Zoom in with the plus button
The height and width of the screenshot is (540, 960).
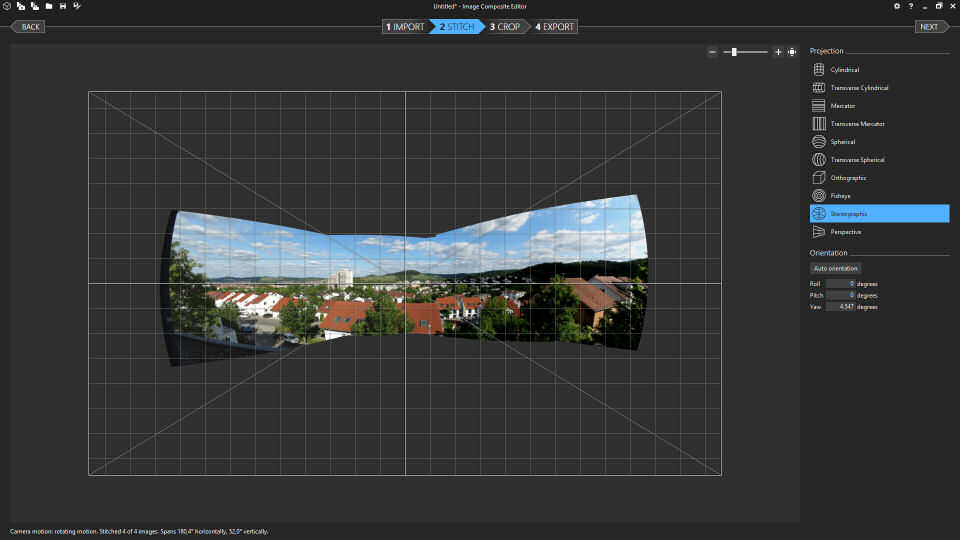click(x=778, y=52)
